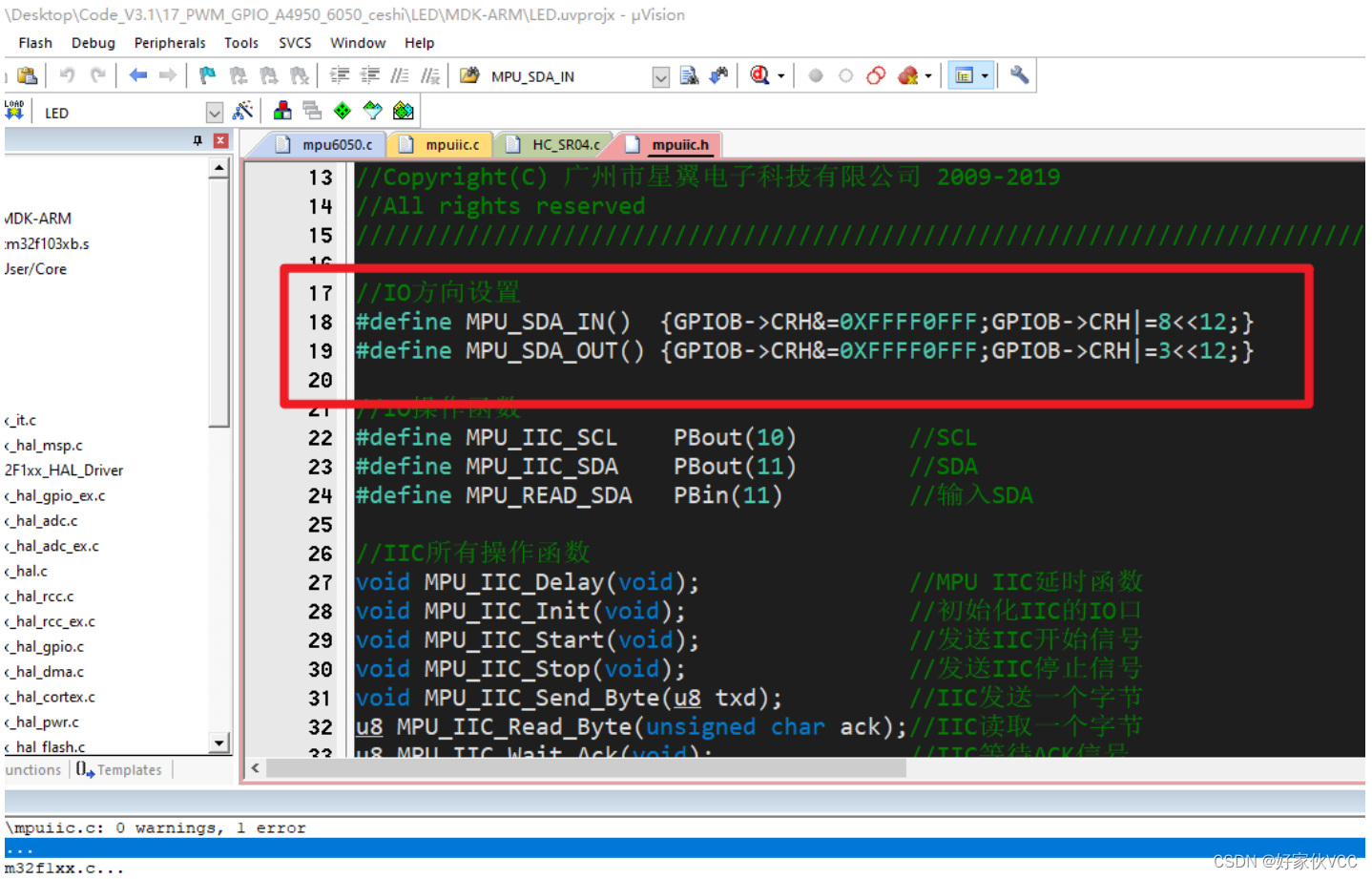Go to the next bookmark

[x=269, y=75]
